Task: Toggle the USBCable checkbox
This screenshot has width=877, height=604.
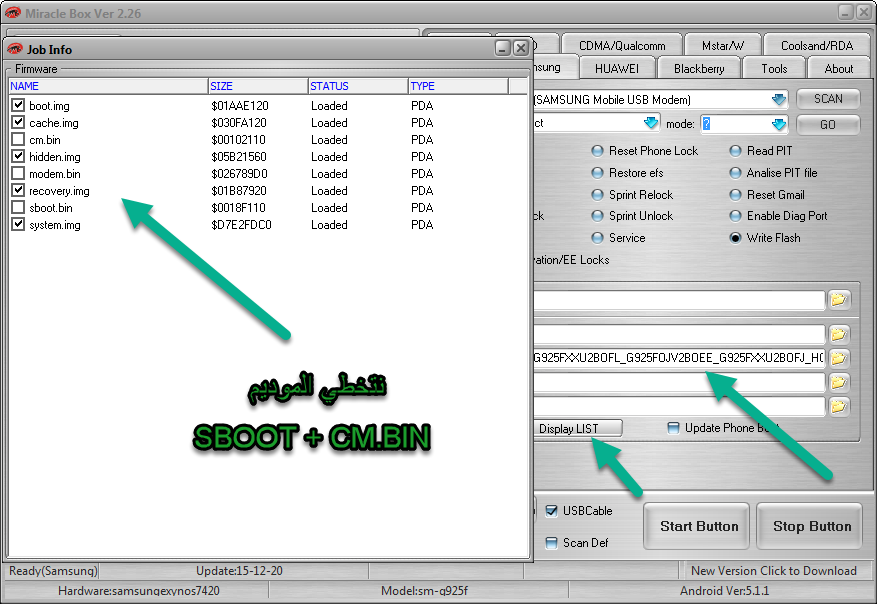Action: point(551,511)
